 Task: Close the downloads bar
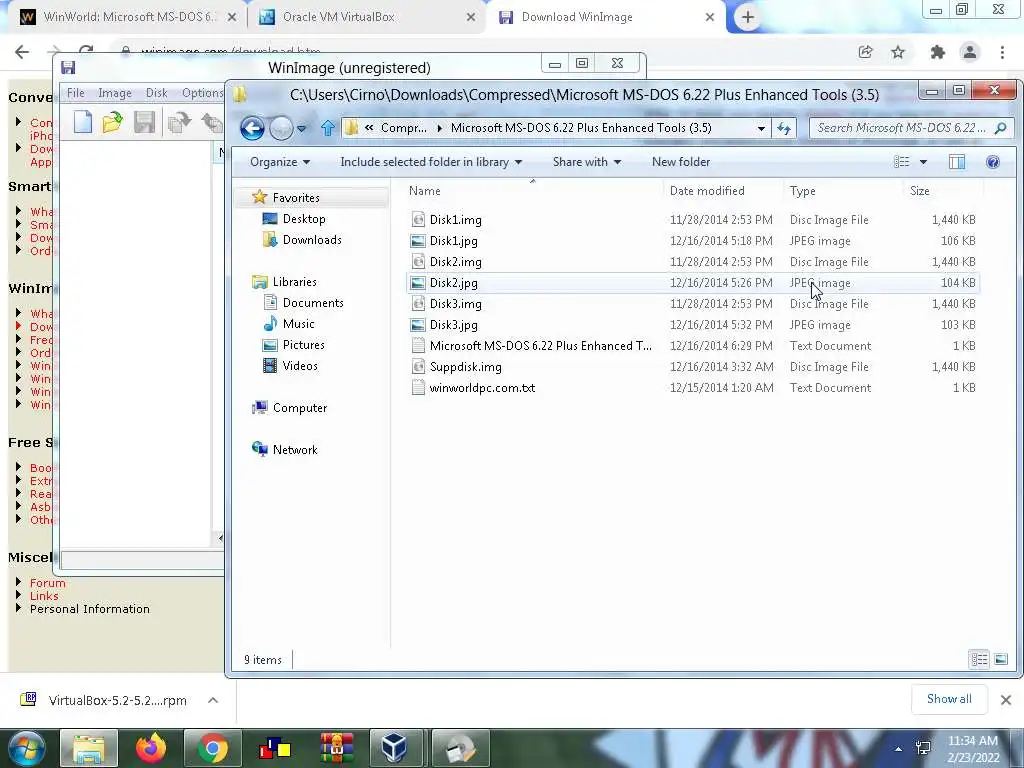tap(1006, 700)
